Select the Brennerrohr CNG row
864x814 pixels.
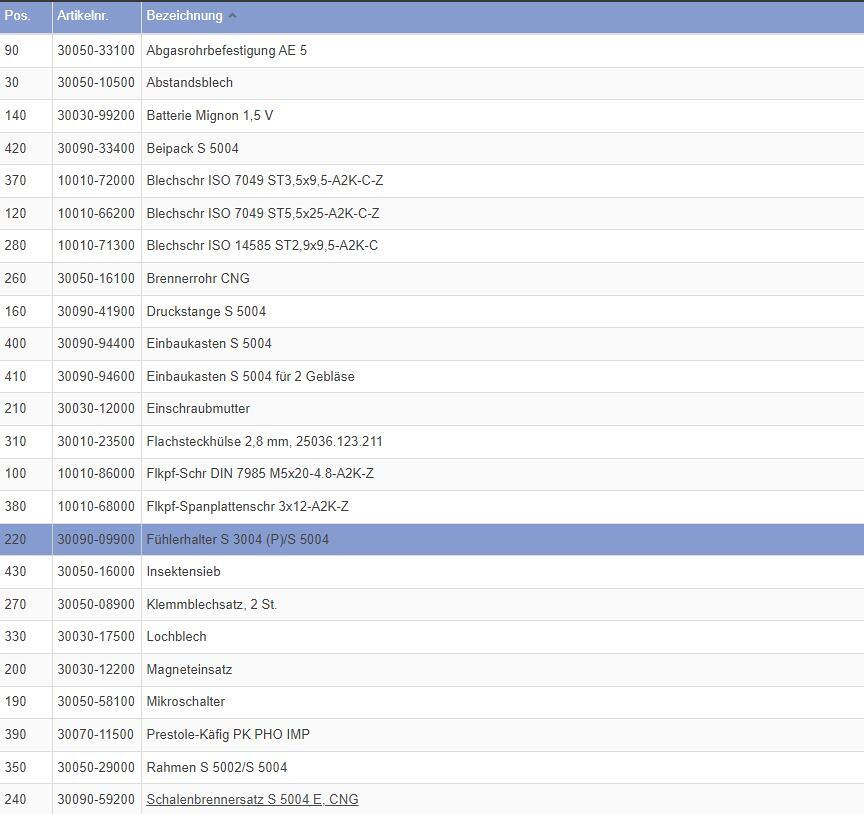click(198, 278)
